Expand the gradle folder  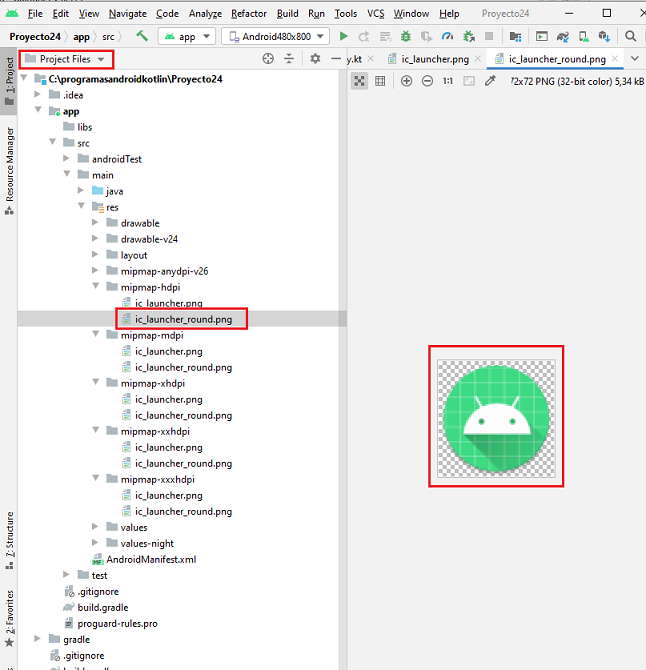pyautogui.click(x=37, y=639)
